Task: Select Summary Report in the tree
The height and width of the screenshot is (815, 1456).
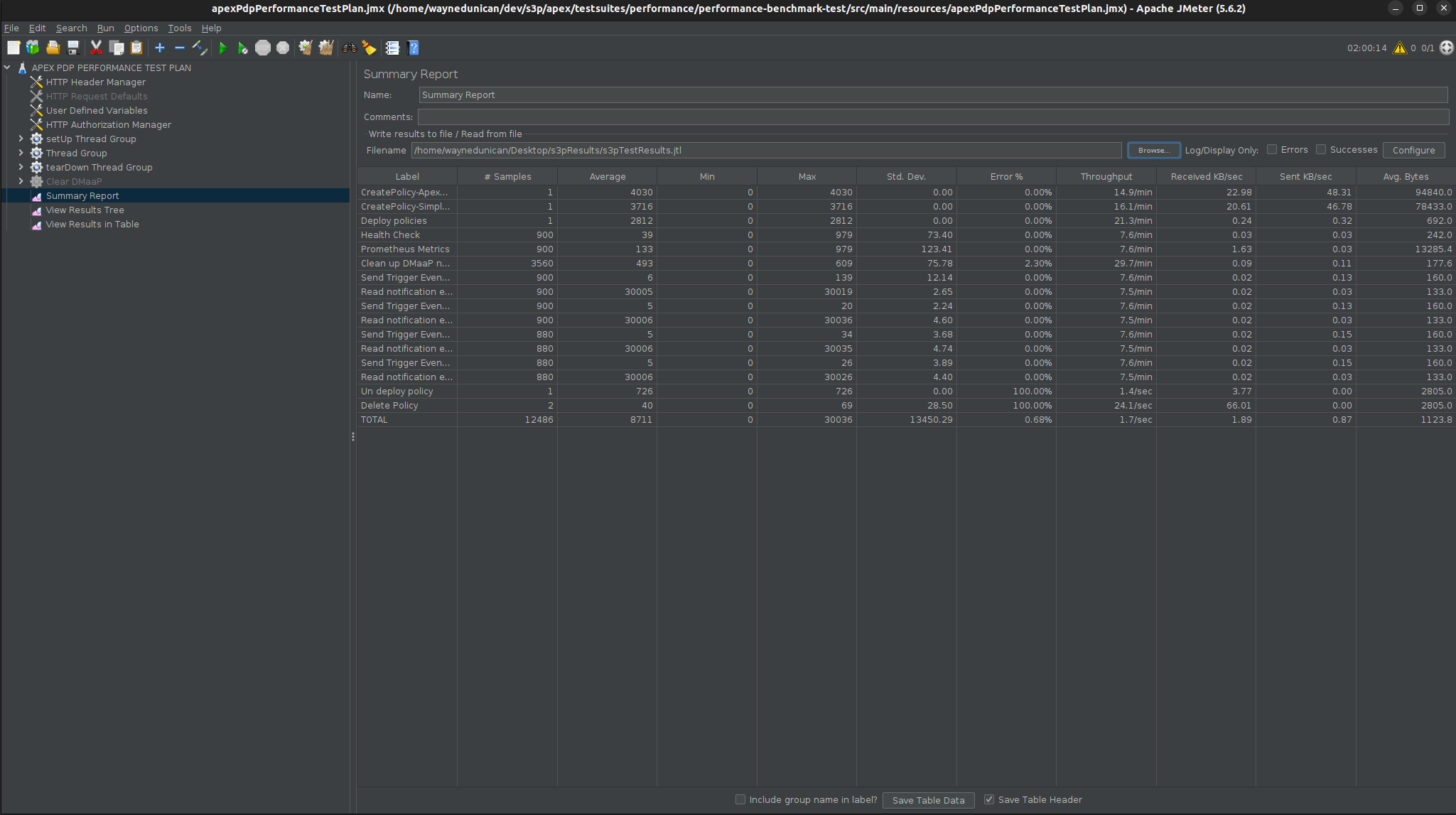Action: coord(82,195)
